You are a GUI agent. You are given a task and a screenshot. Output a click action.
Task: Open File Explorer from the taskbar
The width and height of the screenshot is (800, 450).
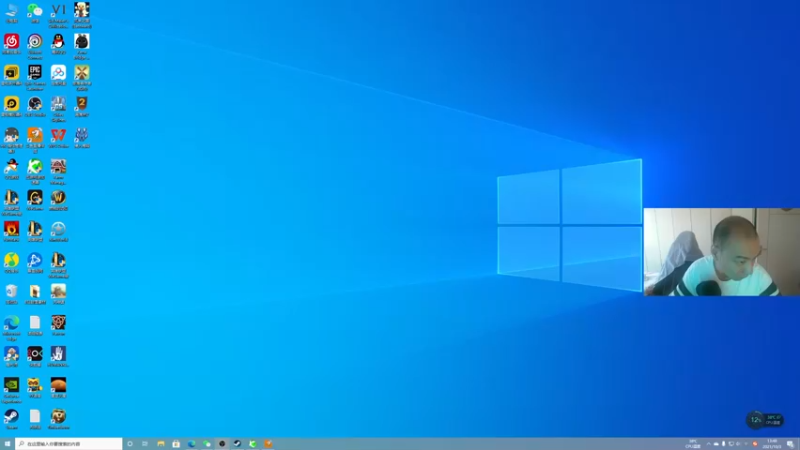click(161, 444)
